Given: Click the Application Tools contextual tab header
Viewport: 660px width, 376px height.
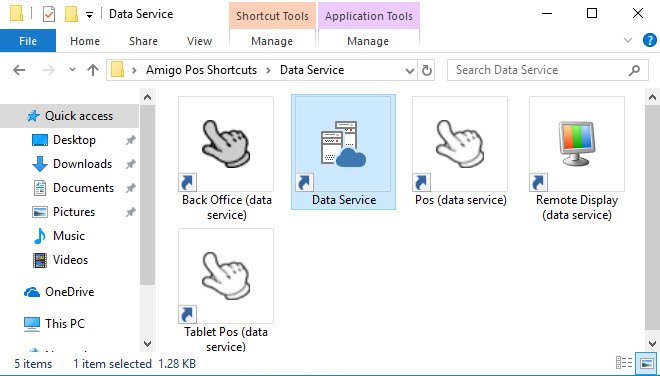Looking at the screenshot, I should point(369,16).
